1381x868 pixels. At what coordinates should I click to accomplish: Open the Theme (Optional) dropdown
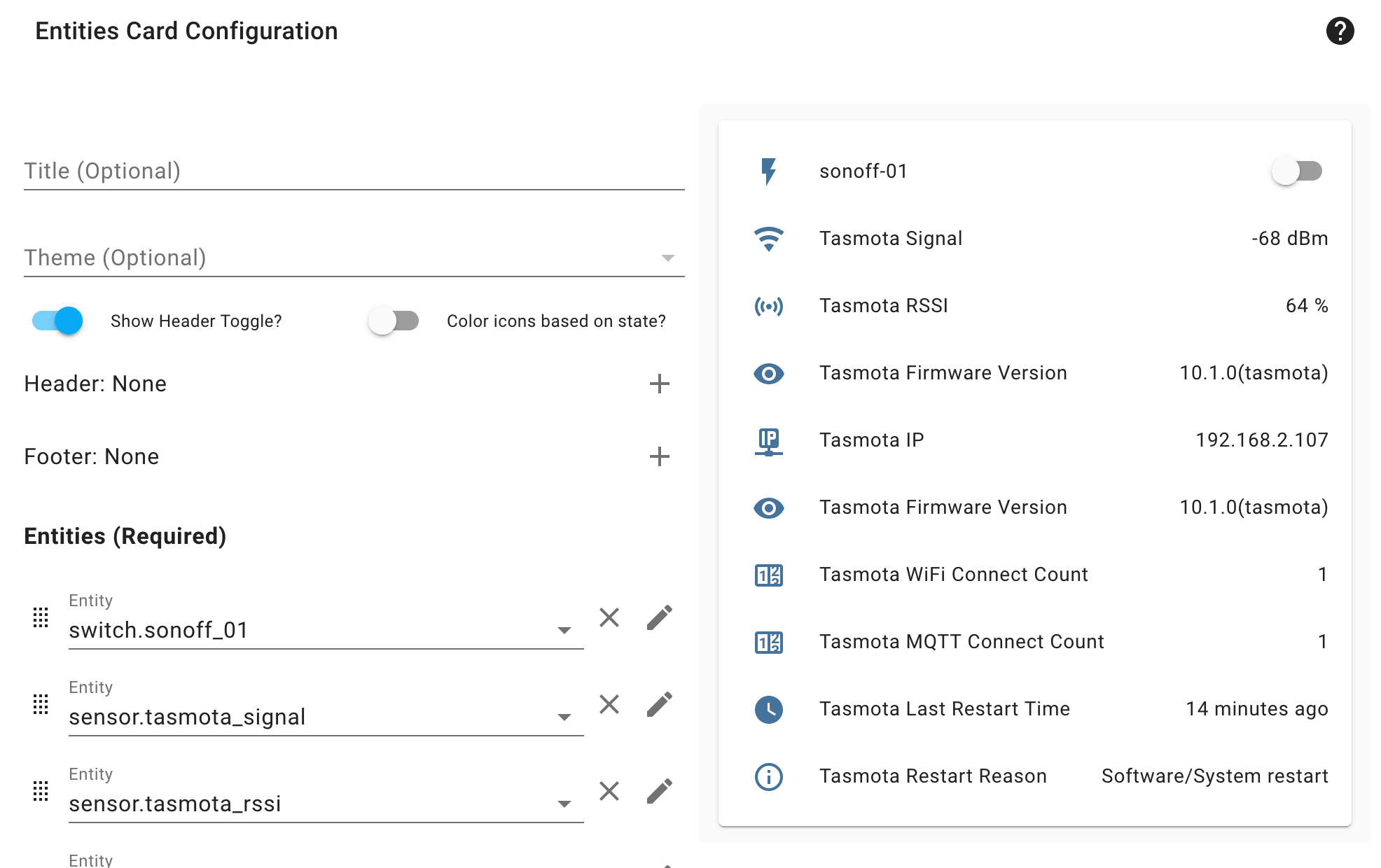coord(354,258)
